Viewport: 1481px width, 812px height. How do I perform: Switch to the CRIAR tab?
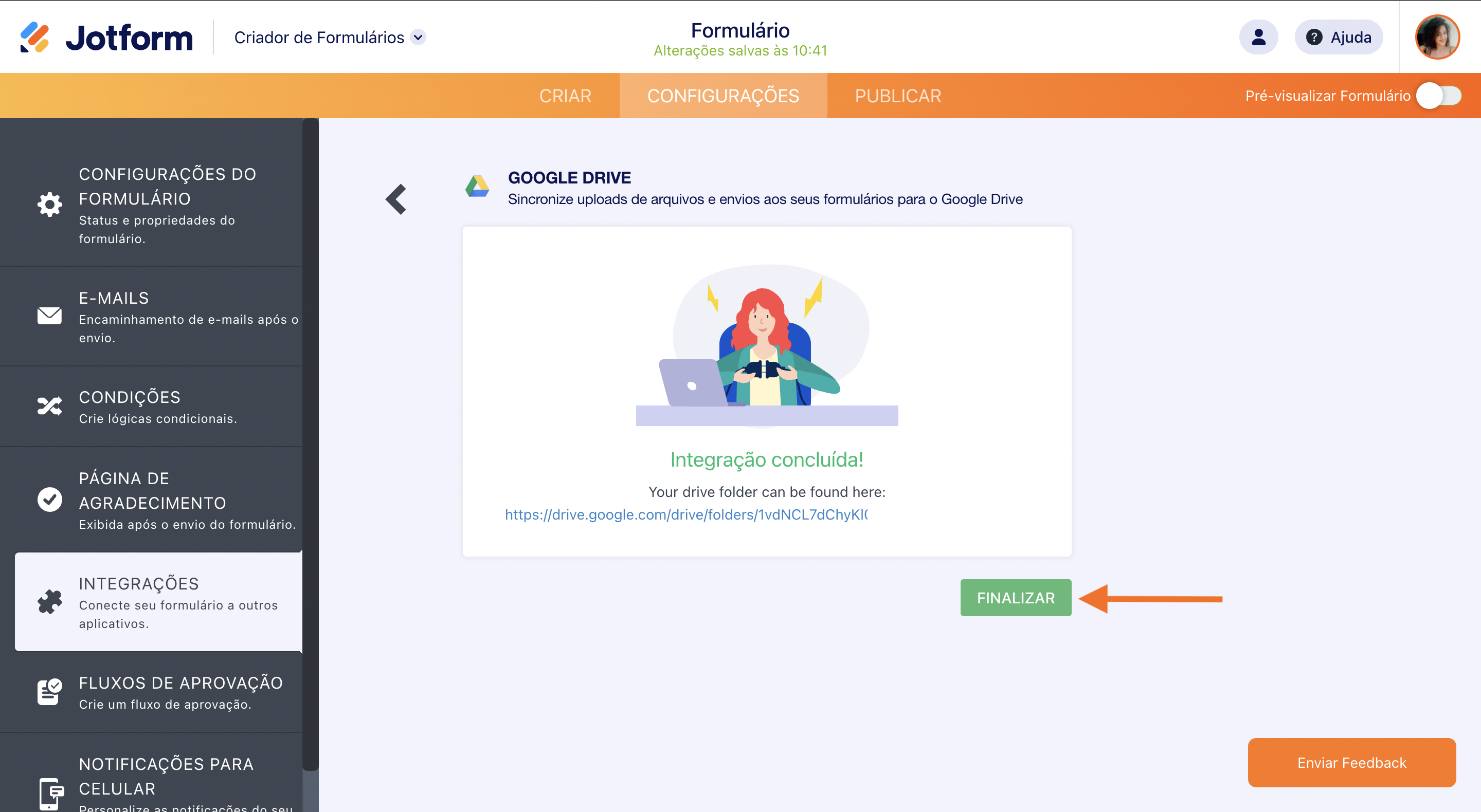click(x=565, y=96)
